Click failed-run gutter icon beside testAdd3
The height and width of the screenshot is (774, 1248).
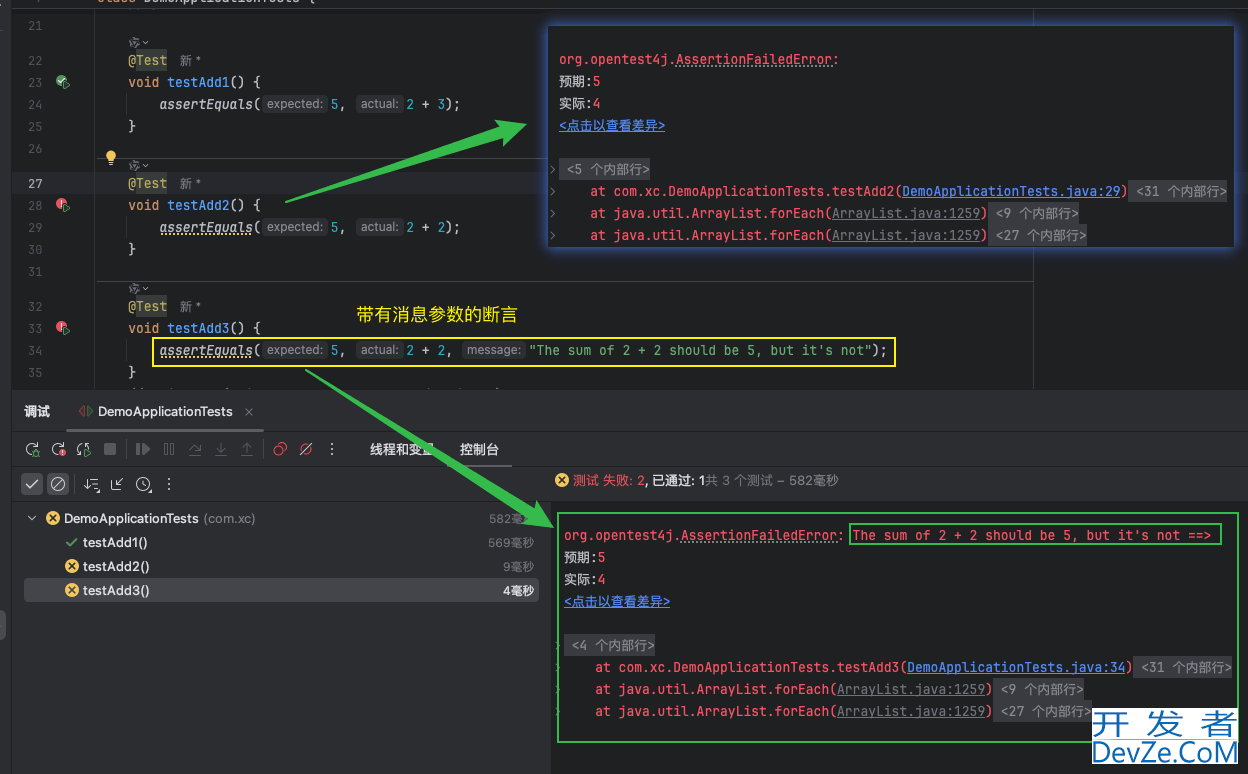[62, 328]
